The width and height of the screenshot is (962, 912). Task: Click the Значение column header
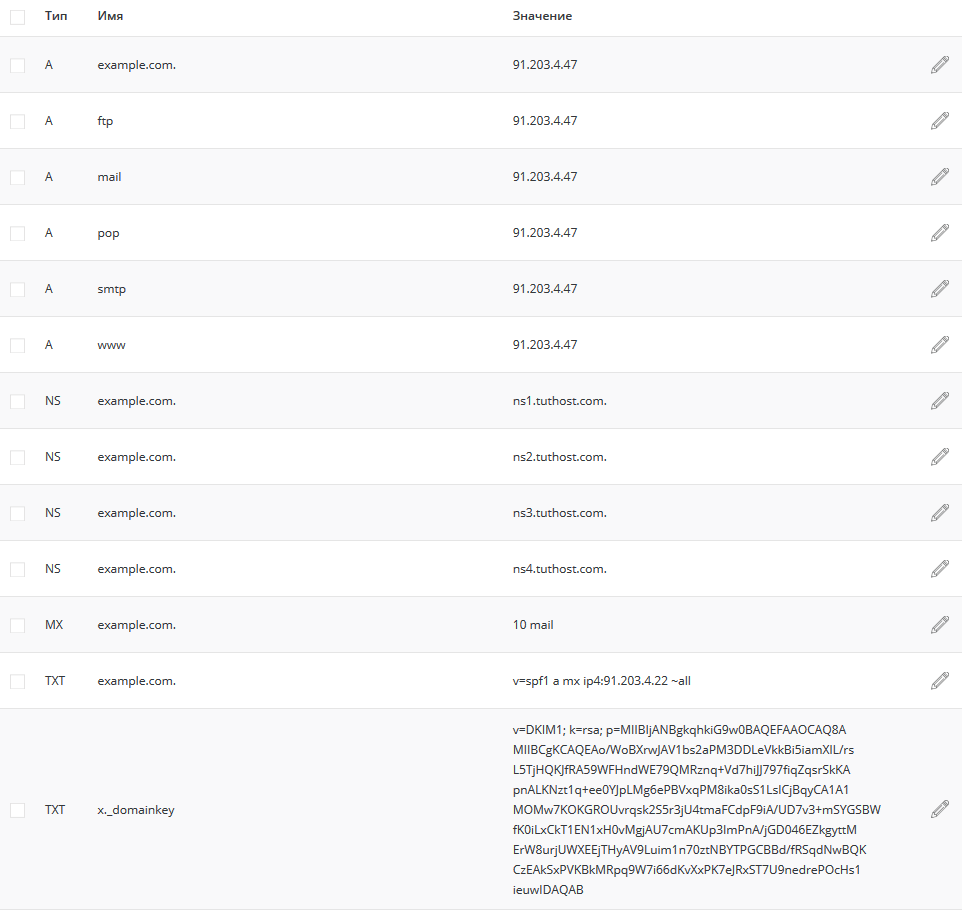tap(542, 16)
